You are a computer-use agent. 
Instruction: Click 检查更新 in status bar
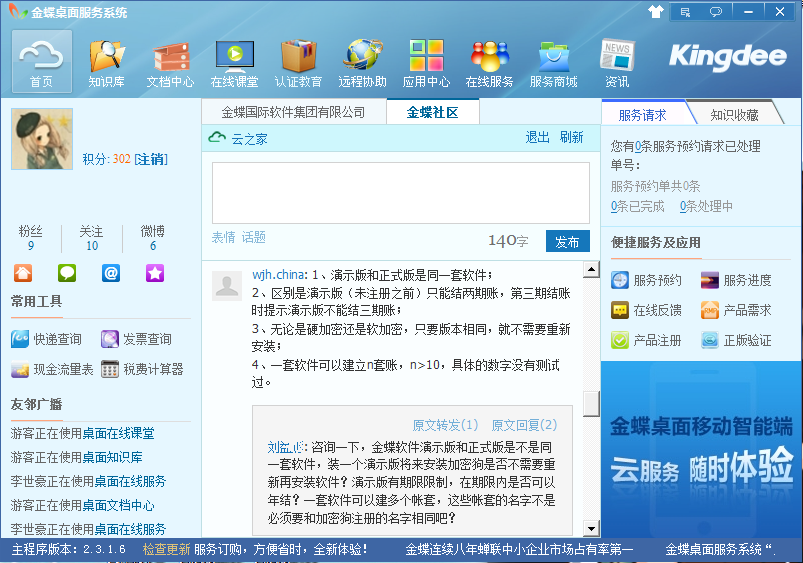pyautogui.click(x=166, y=550)
